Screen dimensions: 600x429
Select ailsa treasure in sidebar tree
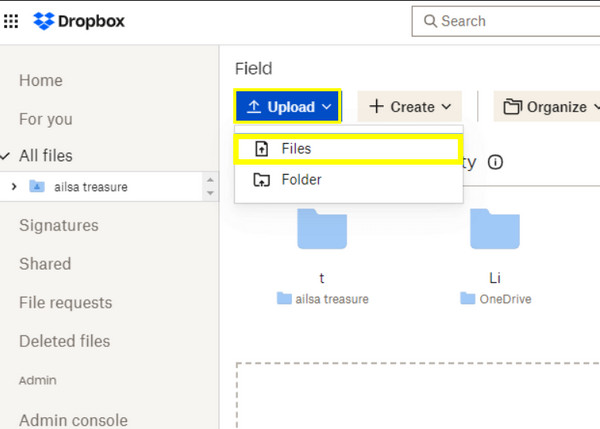pos(91,187)
